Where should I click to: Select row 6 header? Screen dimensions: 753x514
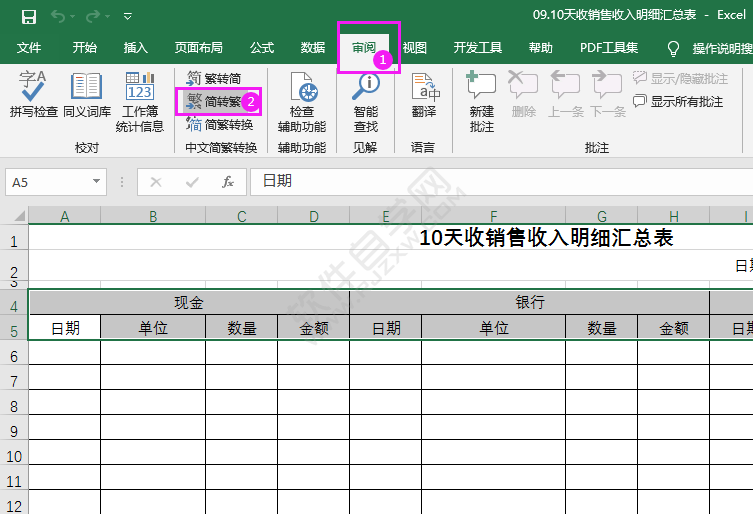pyautogui.click(x=14, y=353)
